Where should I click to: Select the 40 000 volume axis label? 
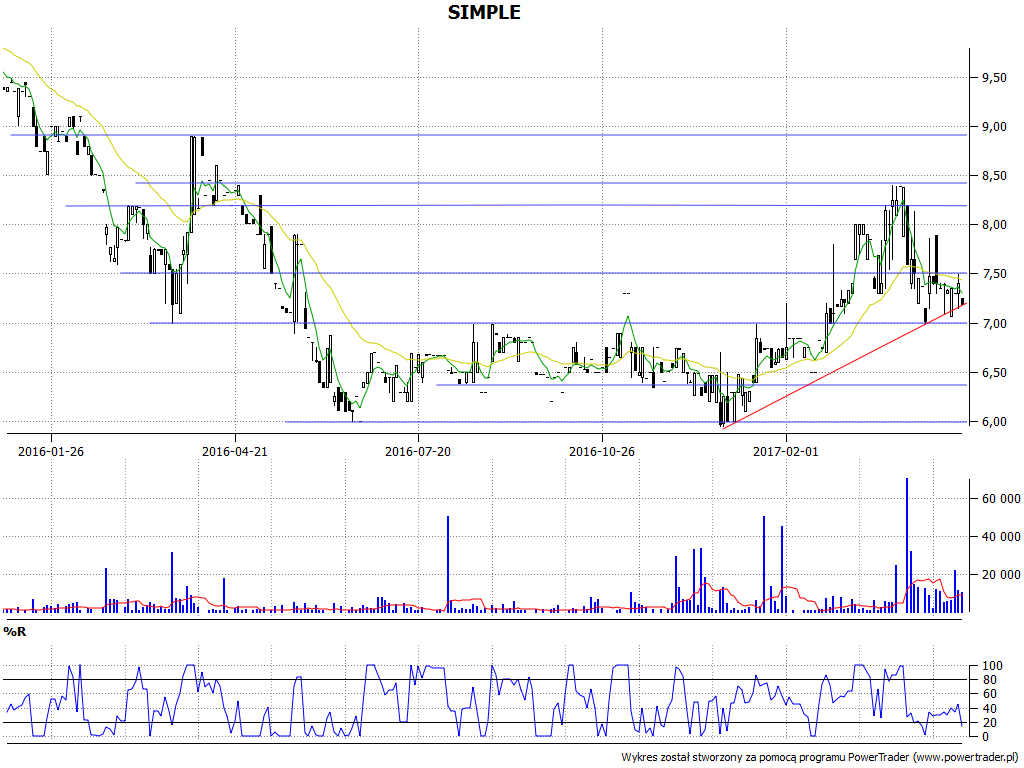[1000, 537]
